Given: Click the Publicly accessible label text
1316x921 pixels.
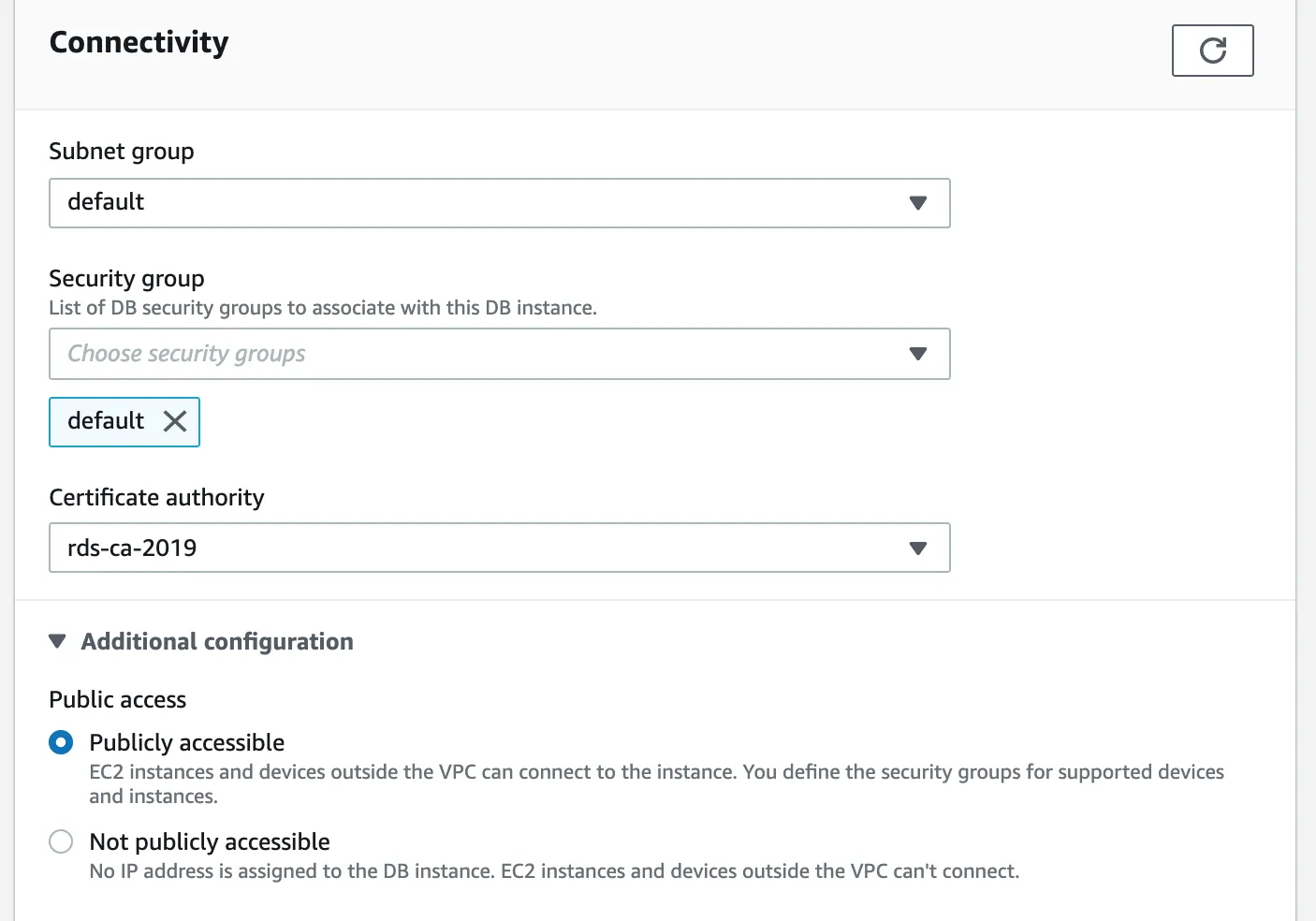Looking at the screenshot, I should 186,743.
